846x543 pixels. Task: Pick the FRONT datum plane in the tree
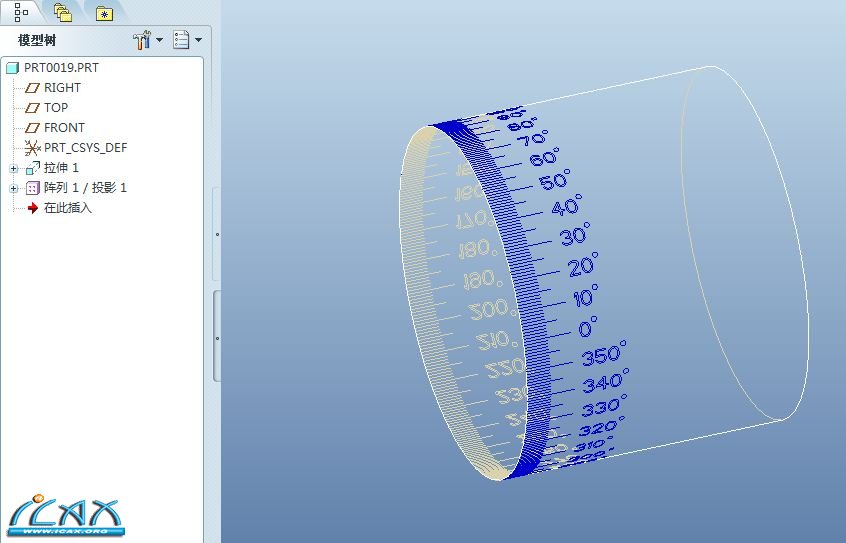(64, 128)
